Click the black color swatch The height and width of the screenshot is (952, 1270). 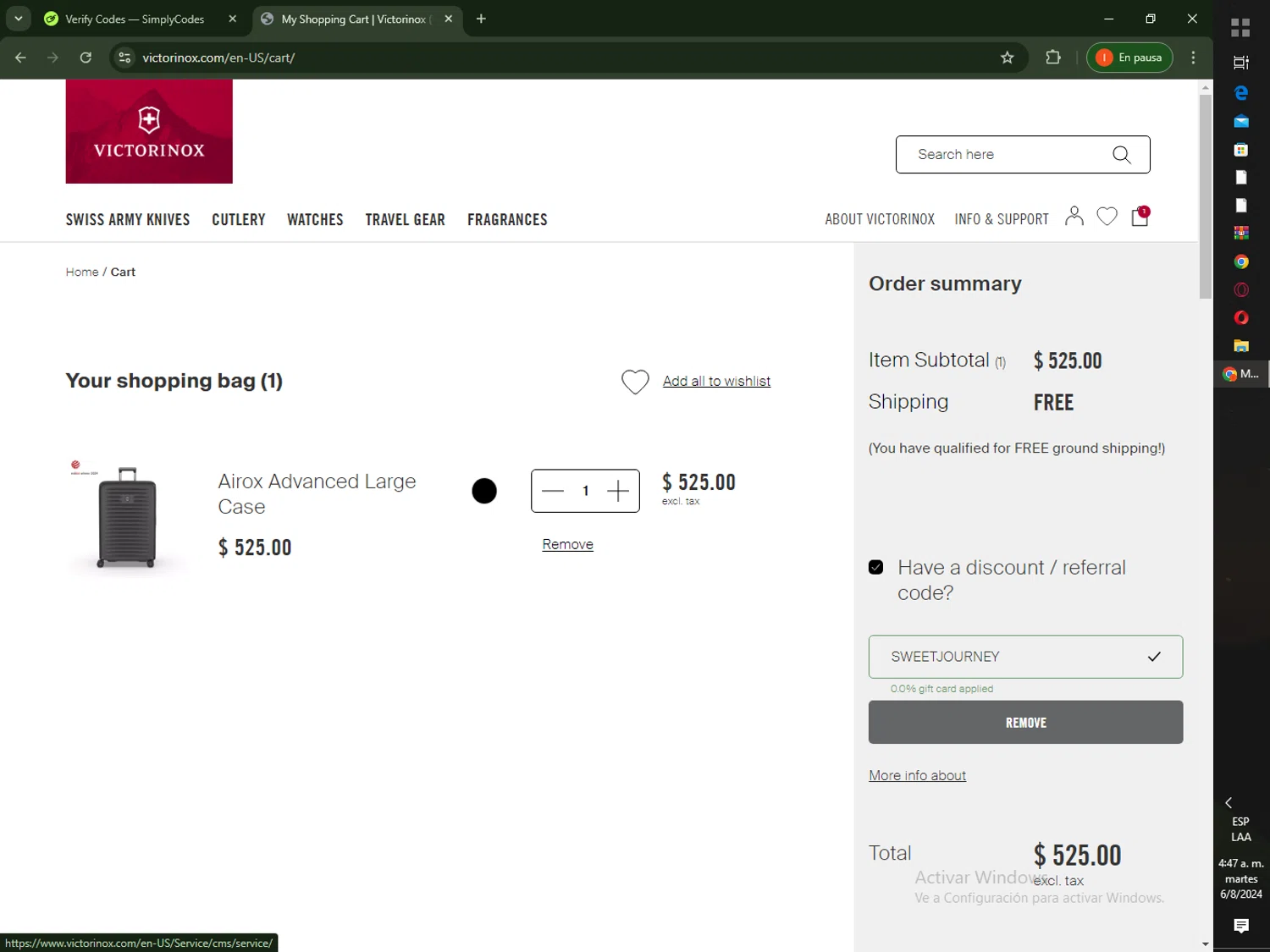pyautogui.click(x=484, y=491)
